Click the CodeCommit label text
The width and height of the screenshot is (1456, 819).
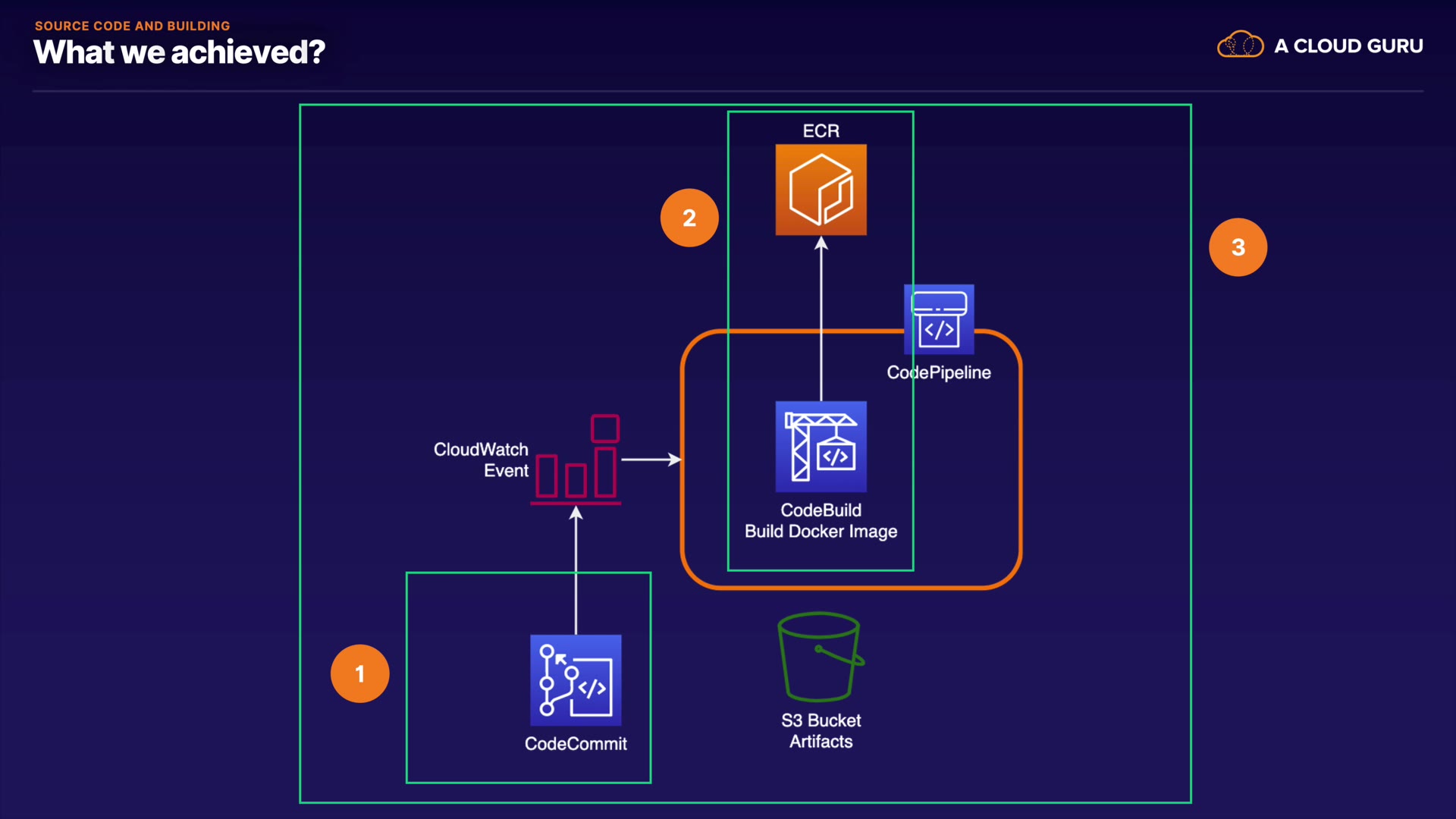click(x=576, y=744)
